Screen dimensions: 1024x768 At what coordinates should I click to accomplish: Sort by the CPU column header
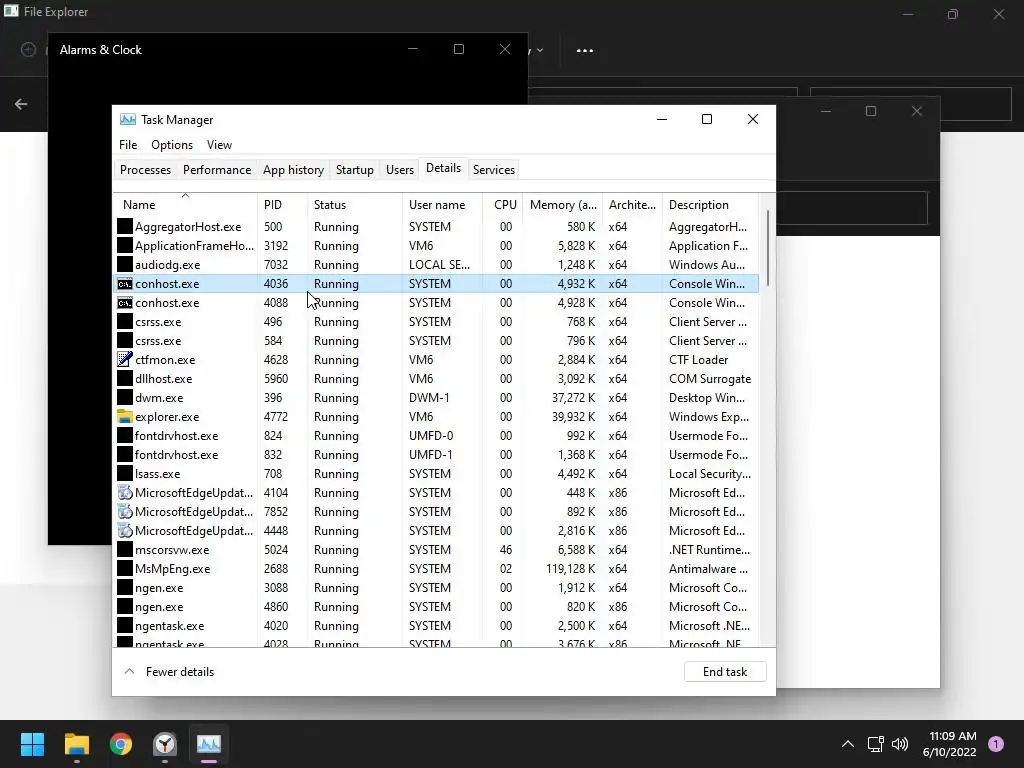pyautogui.click(x=504, y=205)
